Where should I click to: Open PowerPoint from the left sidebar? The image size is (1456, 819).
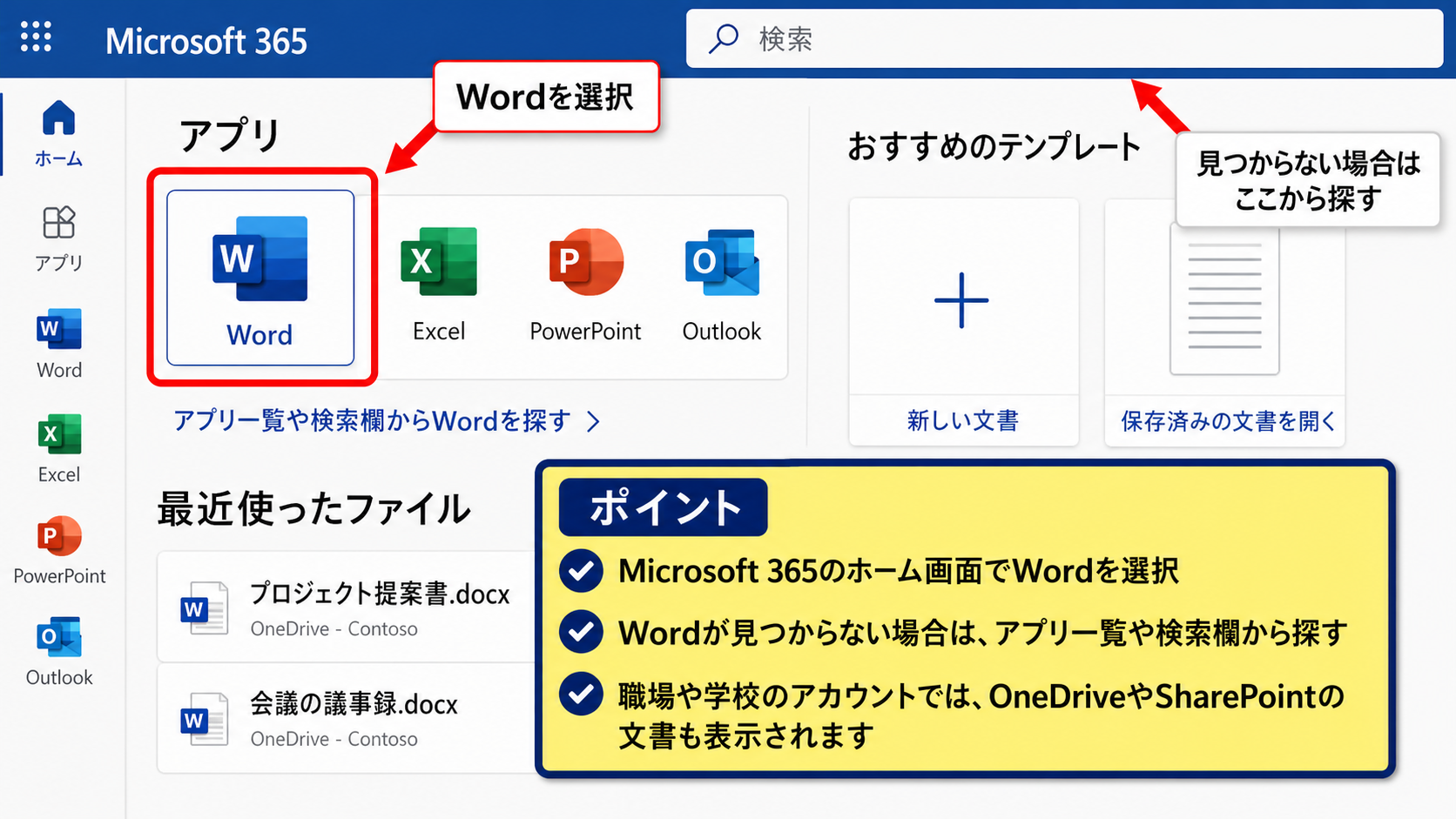pos(59,551)
